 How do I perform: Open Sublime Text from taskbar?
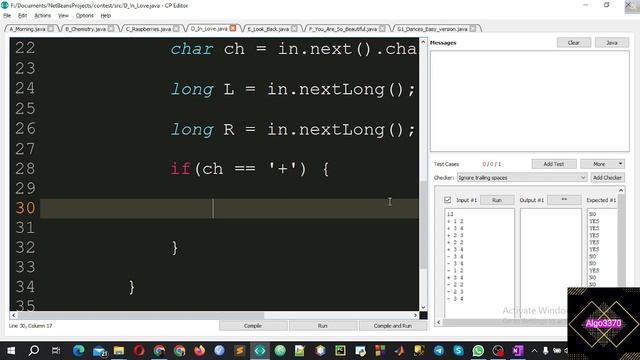240,351
